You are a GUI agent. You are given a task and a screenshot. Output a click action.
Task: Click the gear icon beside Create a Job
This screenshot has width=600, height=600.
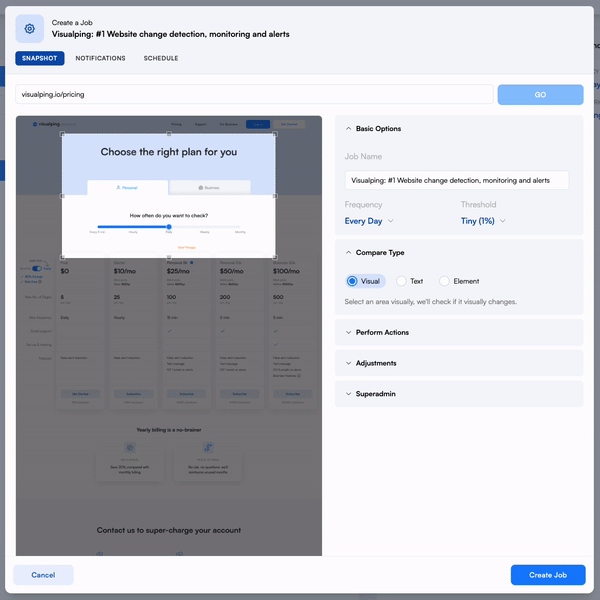click(29, 29)
